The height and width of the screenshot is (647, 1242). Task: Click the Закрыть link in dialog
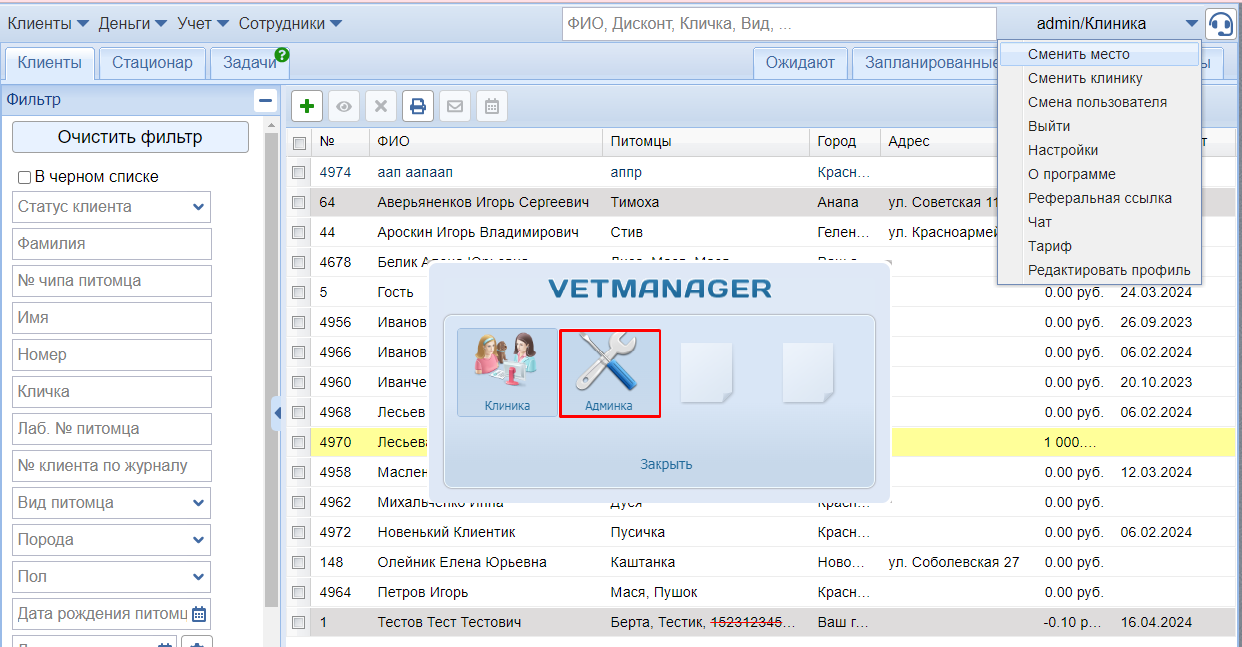coord(666,464)
